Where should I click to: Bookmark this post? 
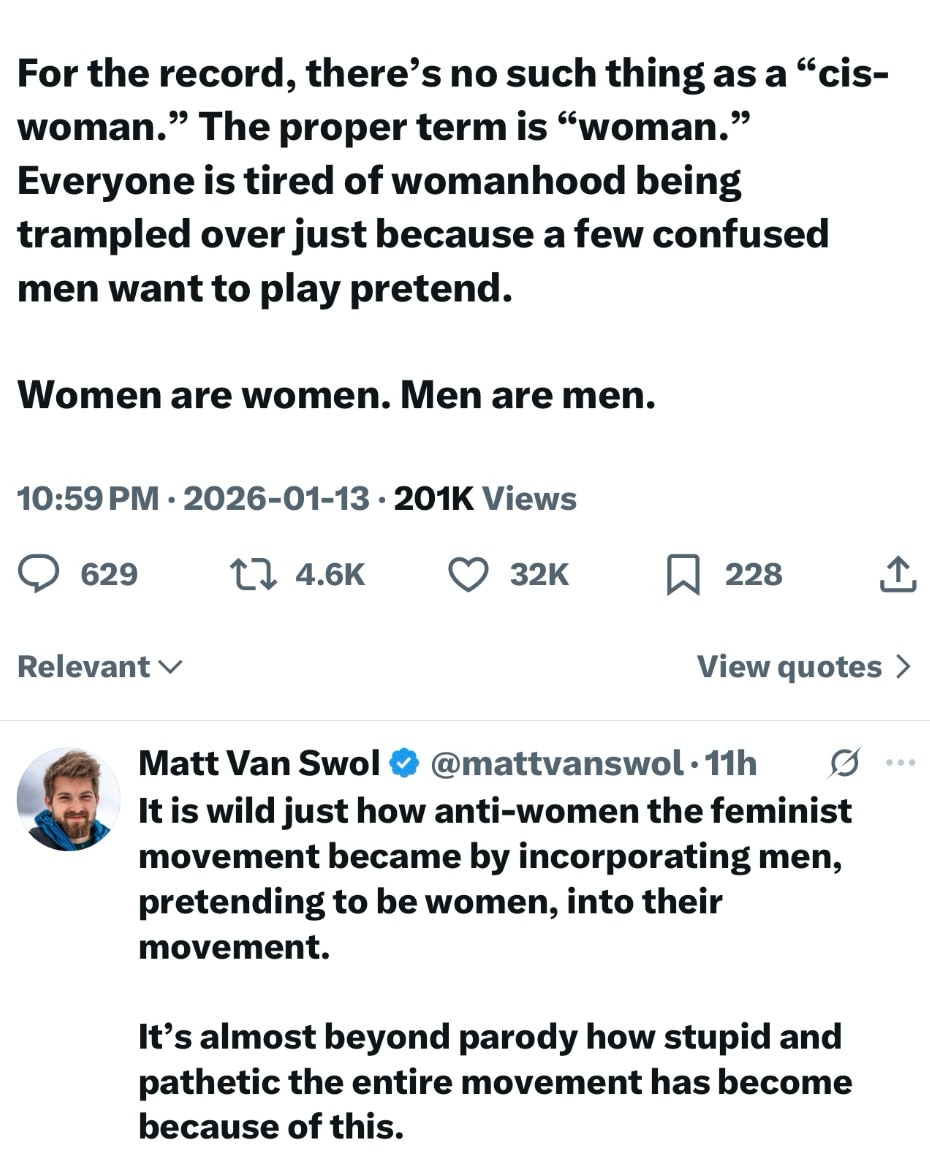[682, 575]
